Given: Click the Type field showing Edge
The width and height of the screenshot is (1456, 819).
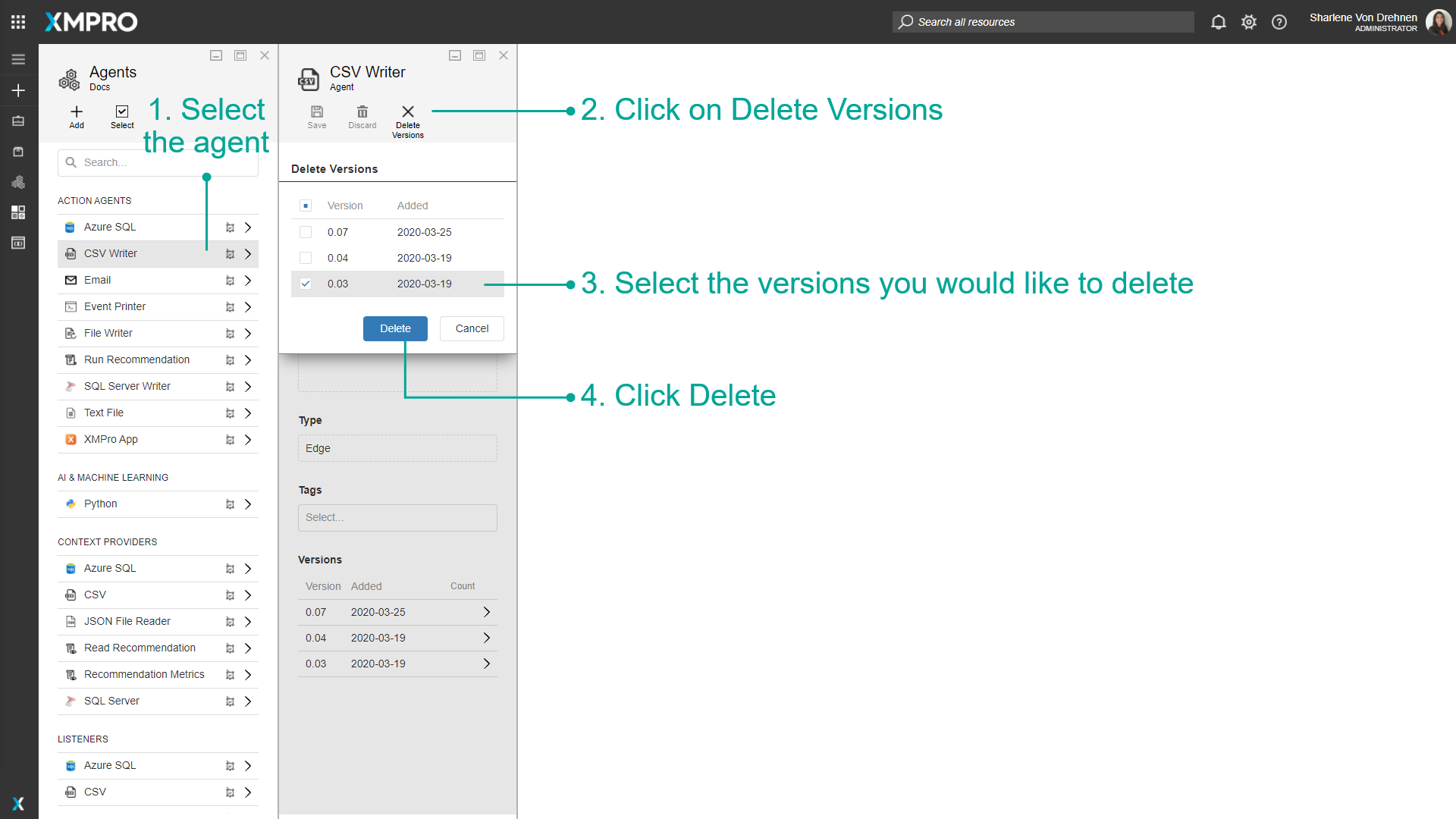Looking at the screenshot, I should (397, 448).
